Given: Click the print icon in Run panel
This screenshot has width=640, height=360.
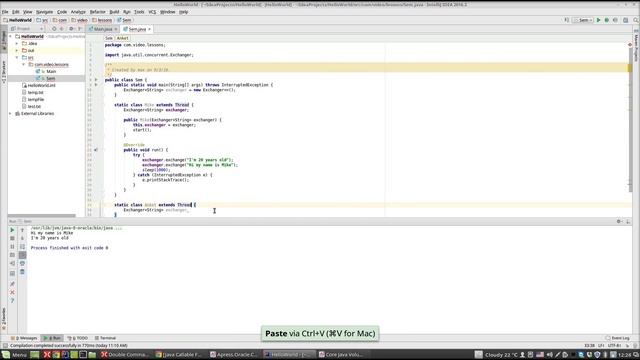Looking at the screenshot, I should click(x=22, y=263).
